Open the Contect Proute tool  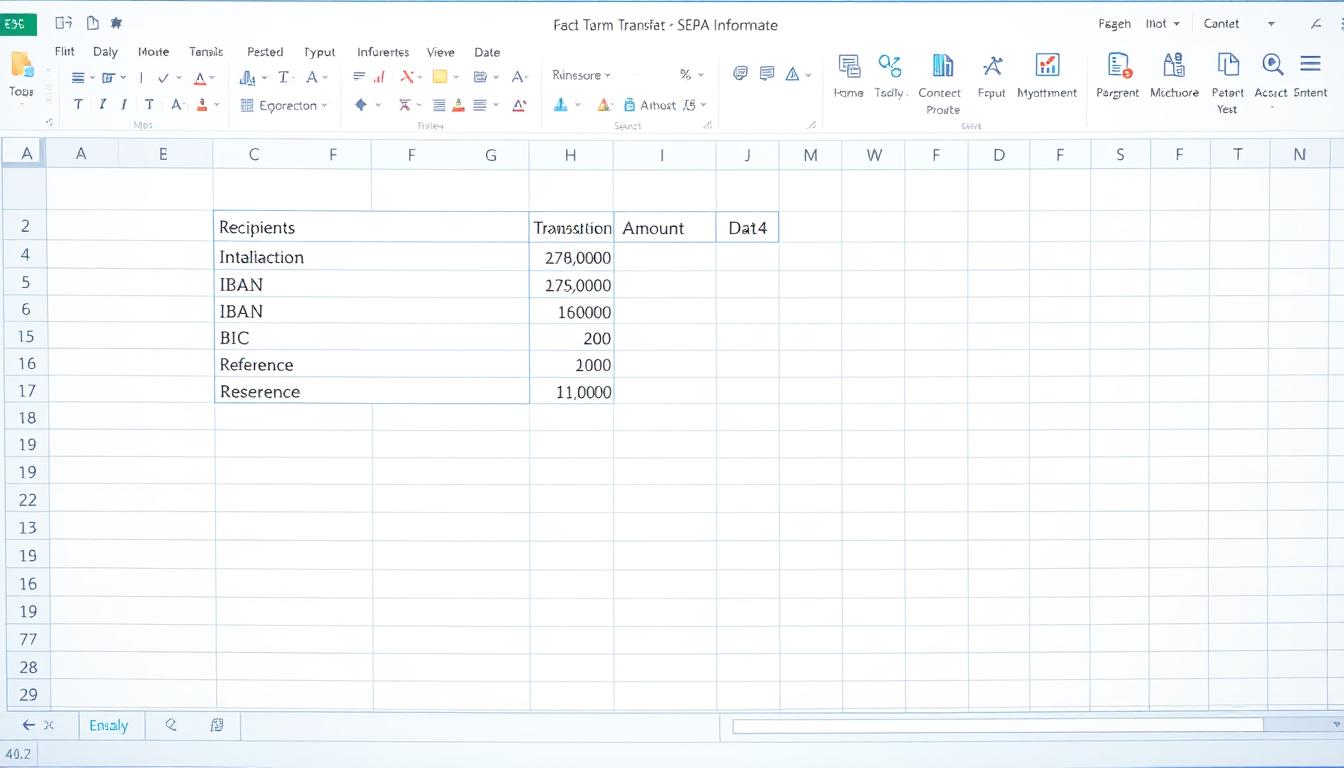pos(942,66)
